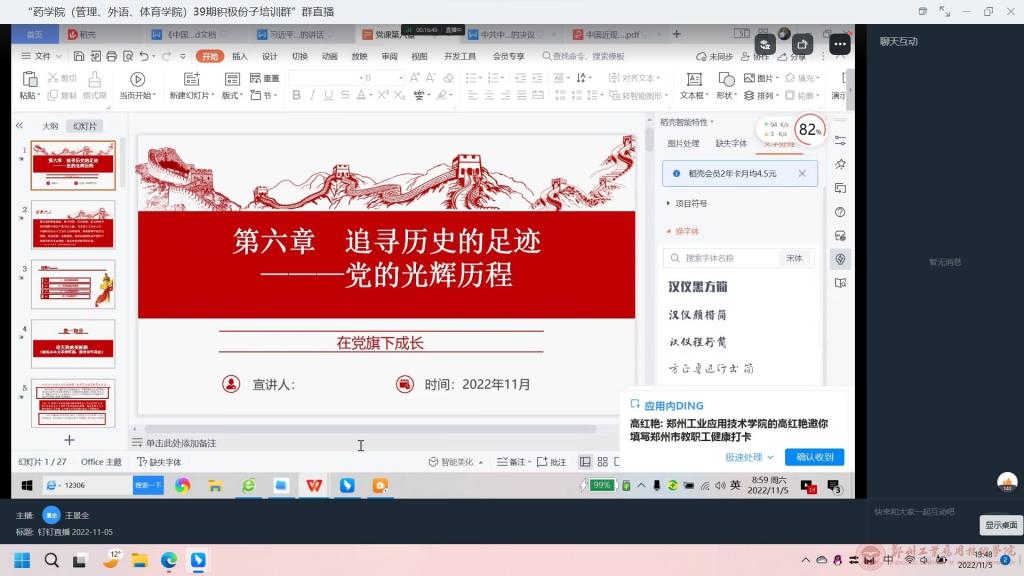This screenshot has width=1024, height=576.
Task: Click the WPS icon in the streamed taskbar
Action: click(x=314, y=486)
